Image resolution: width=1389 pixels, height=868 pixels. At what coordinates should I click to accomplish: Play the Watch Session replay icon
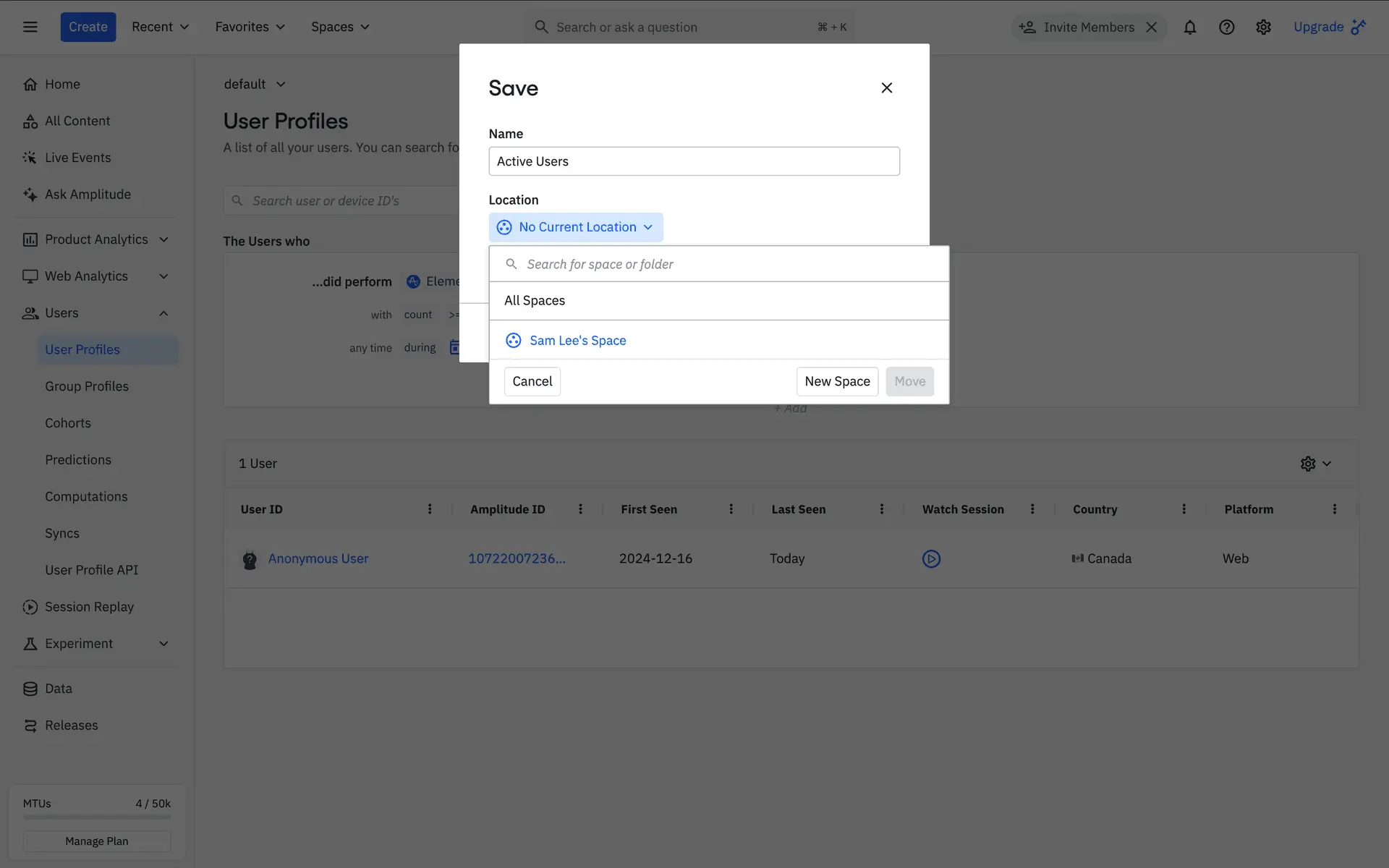[x=931, y=558]
